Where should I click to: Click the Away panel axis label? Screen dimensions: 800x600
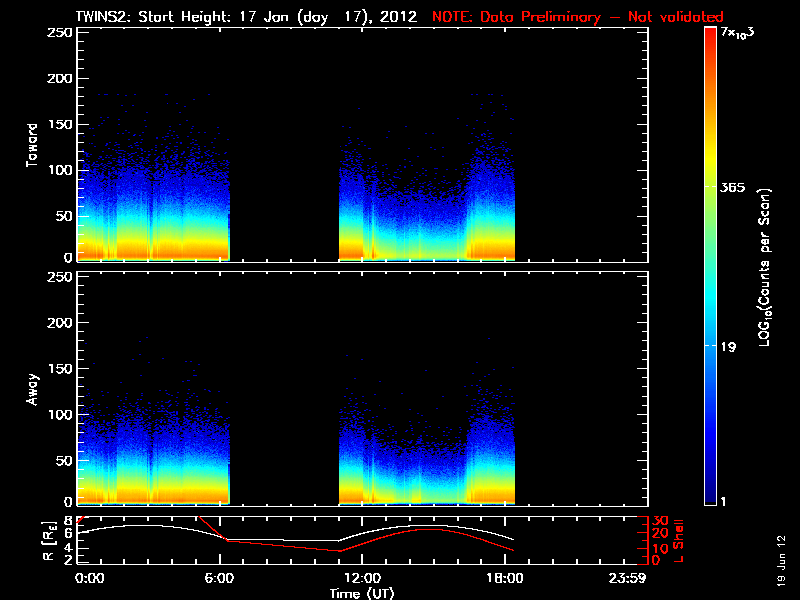tap(33, 389)
